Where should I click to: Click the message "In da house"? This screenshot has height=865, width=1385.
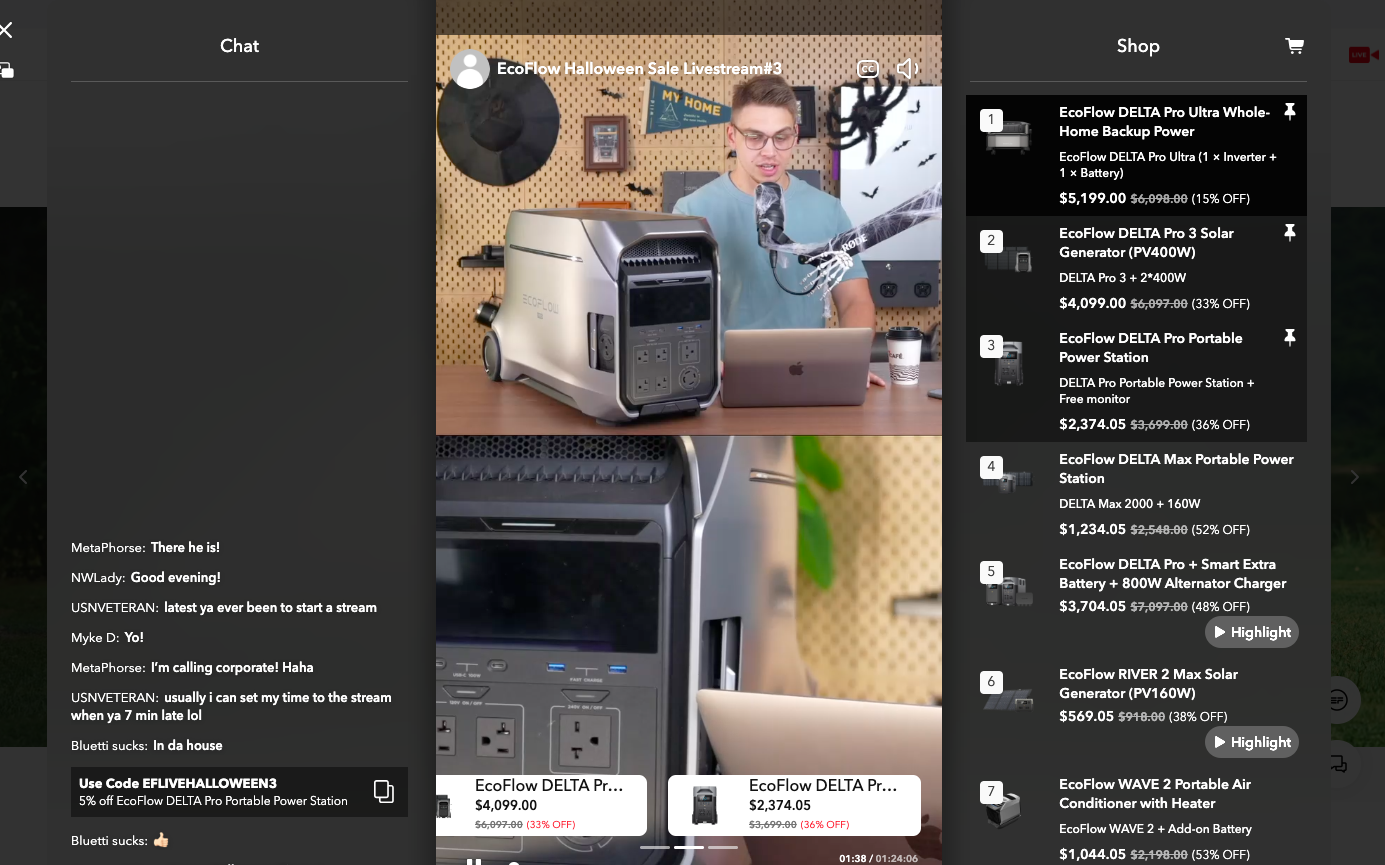pos(188,745)
